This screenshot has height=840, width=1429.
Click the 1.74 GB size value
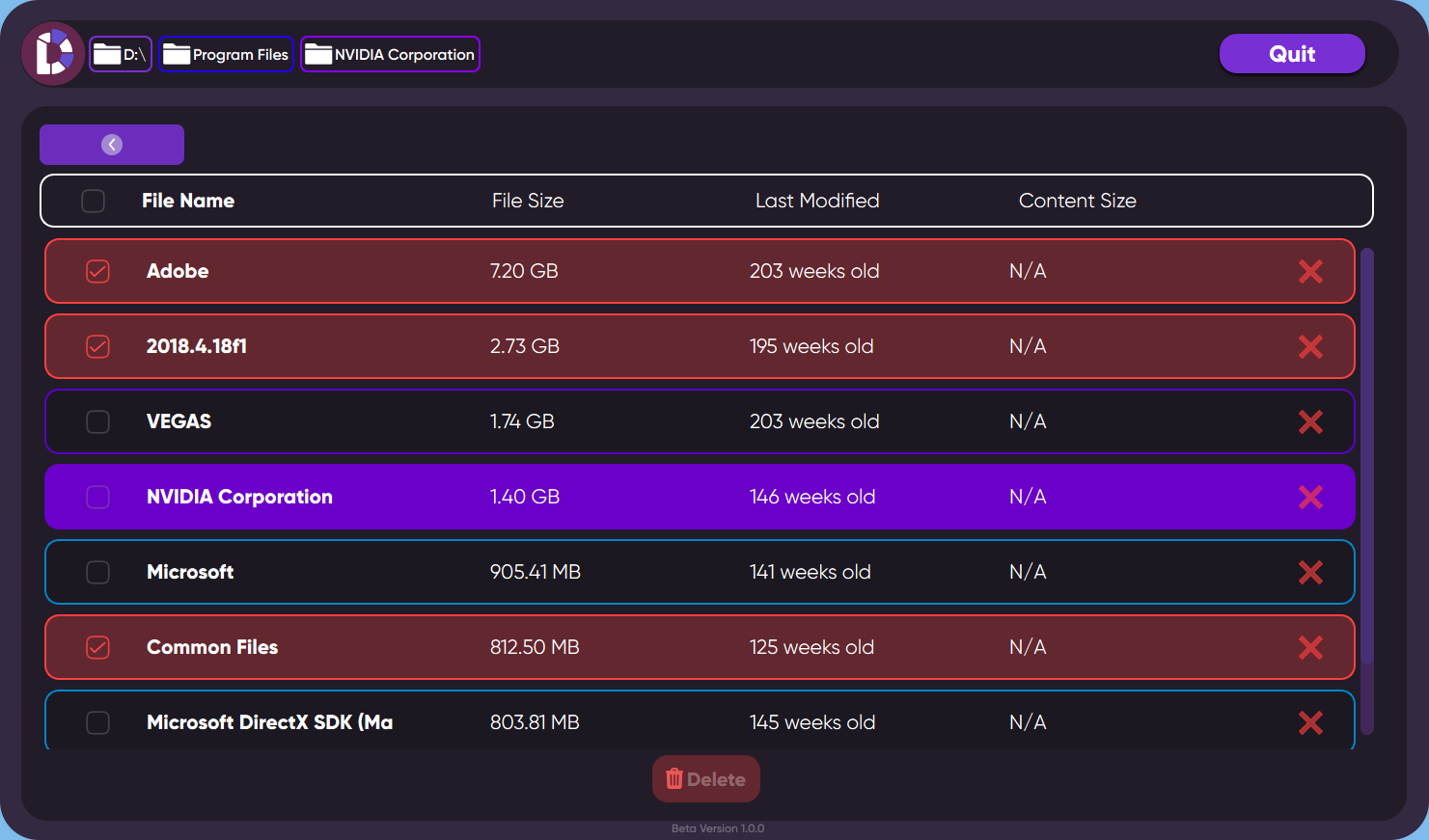tap(522, 421)
